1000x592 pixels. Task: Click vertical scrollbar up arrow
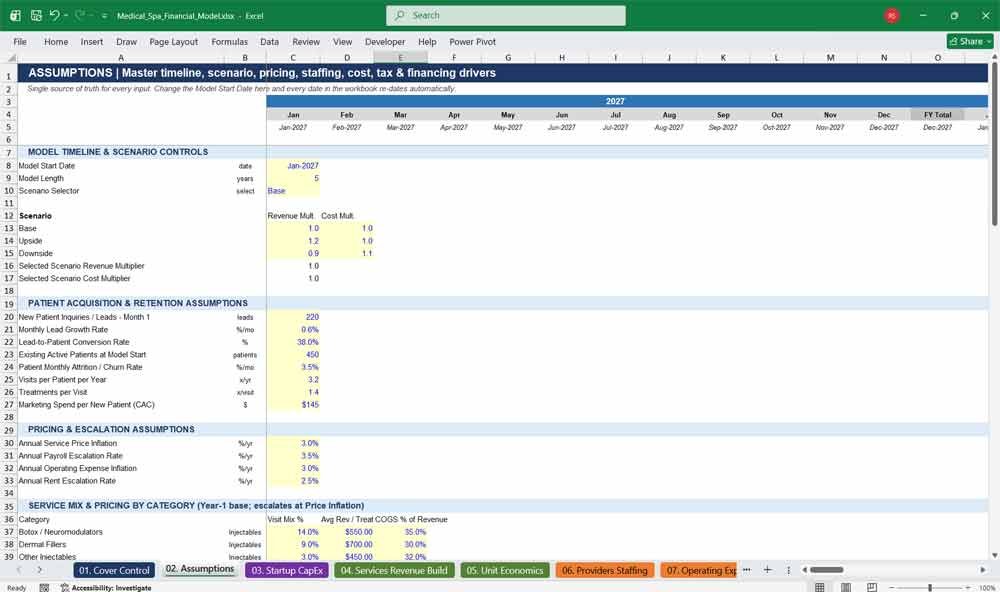(x=994, y=57)
